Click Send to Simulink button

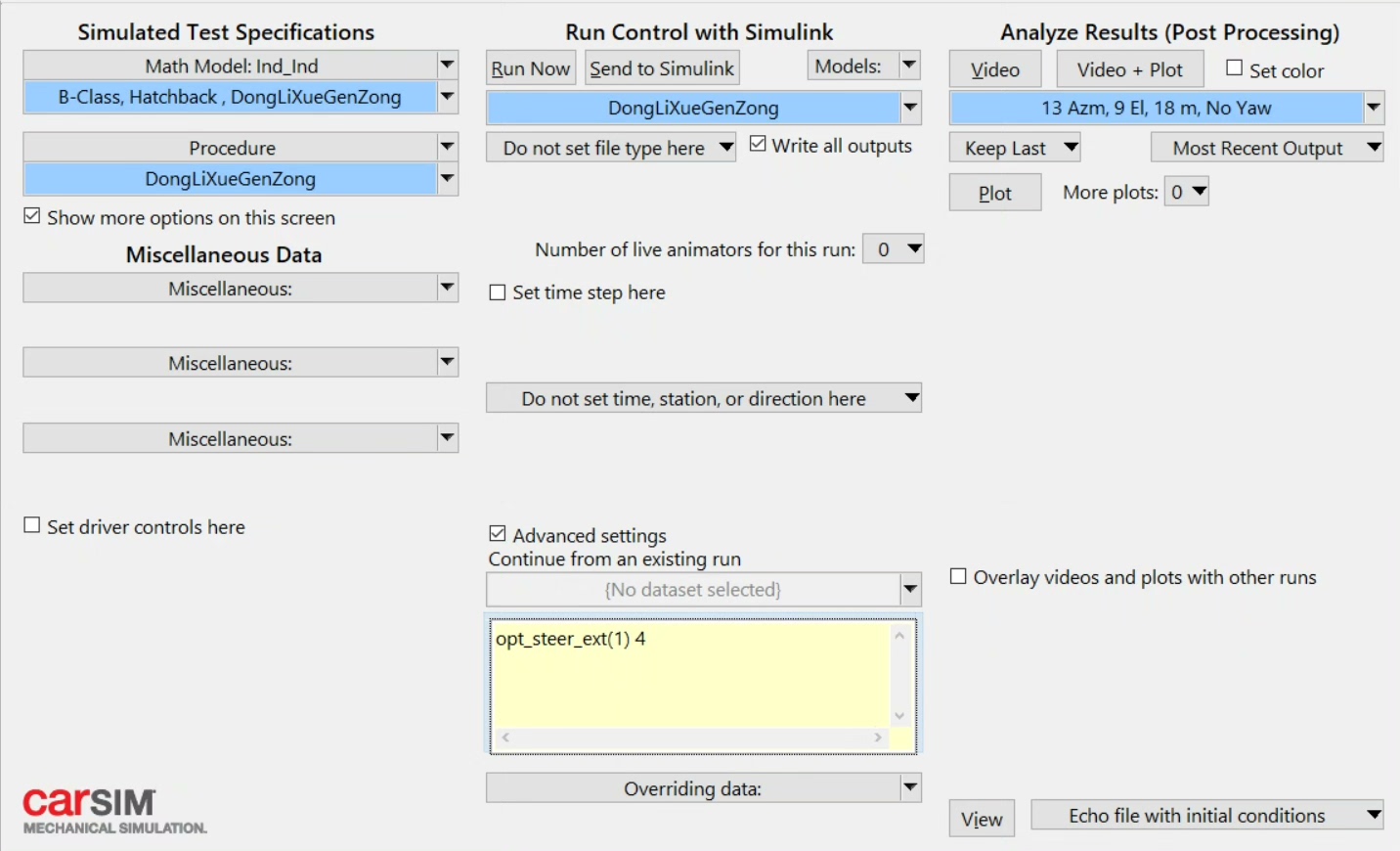click(x=662, y=68)
